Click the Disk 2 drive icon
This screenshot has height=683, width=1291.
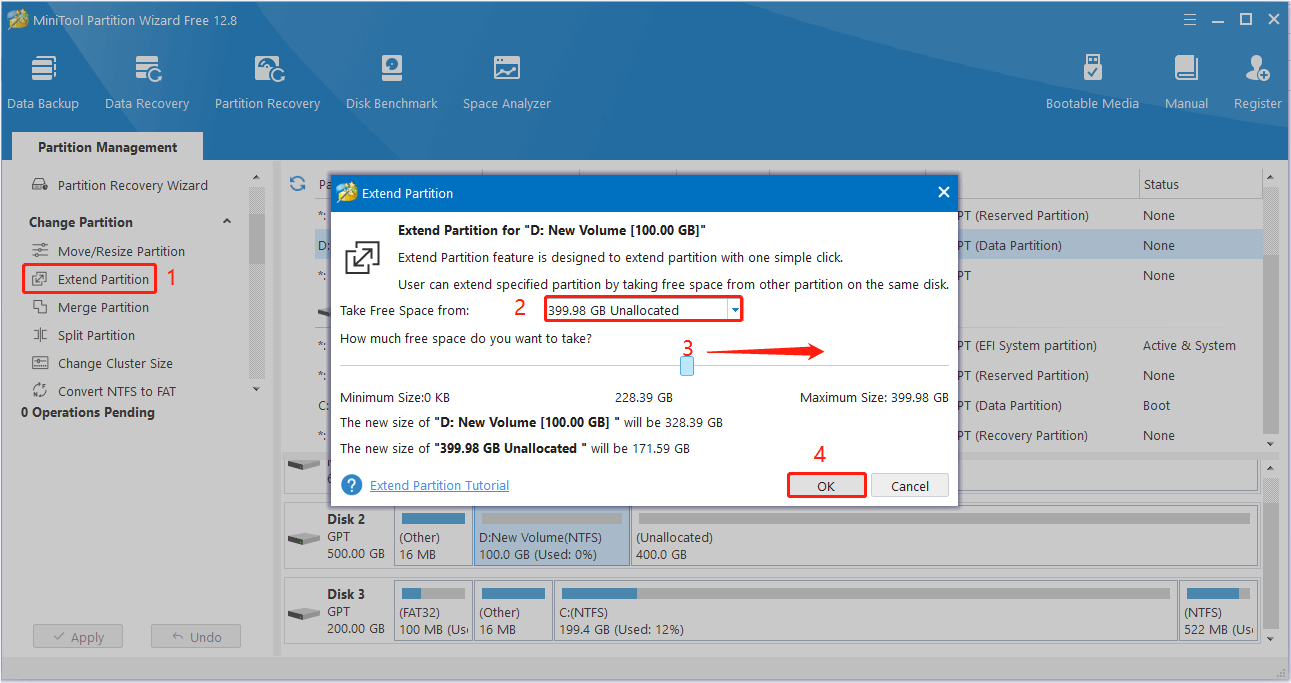[304, 537]
